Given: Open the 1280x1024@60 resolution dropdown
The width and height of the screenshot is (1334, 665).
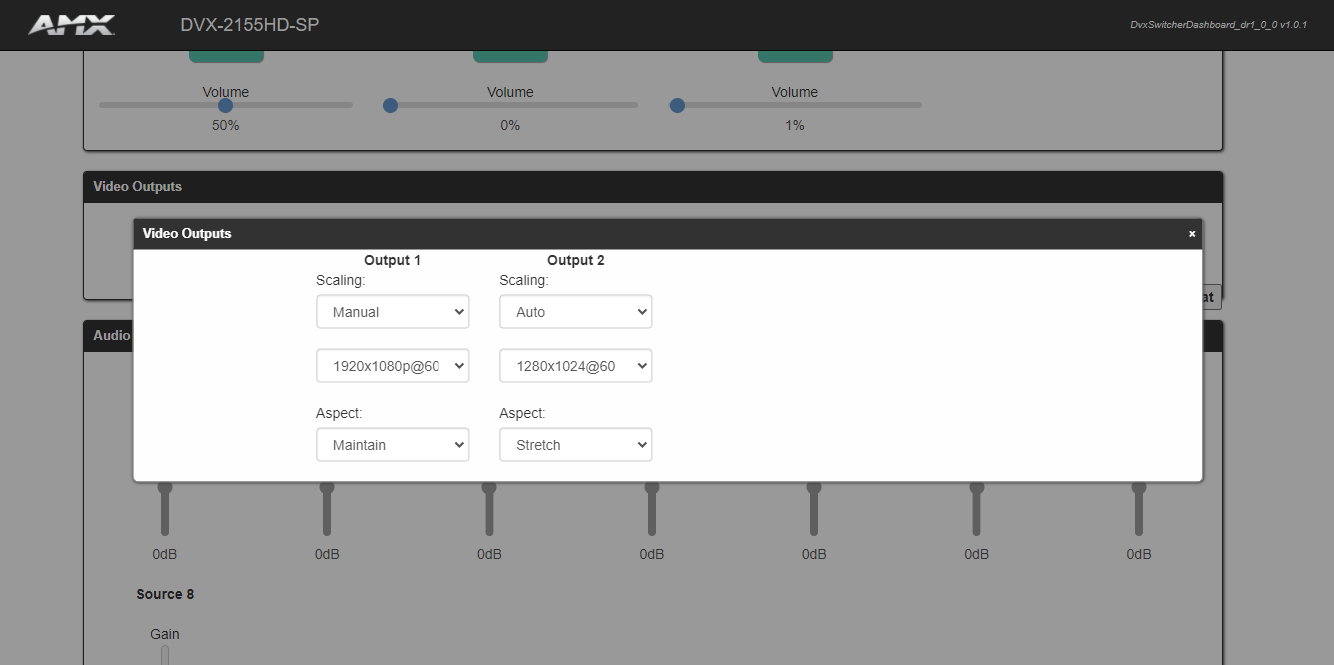Looking at the screenshot, I should click(x=575, y=365).
